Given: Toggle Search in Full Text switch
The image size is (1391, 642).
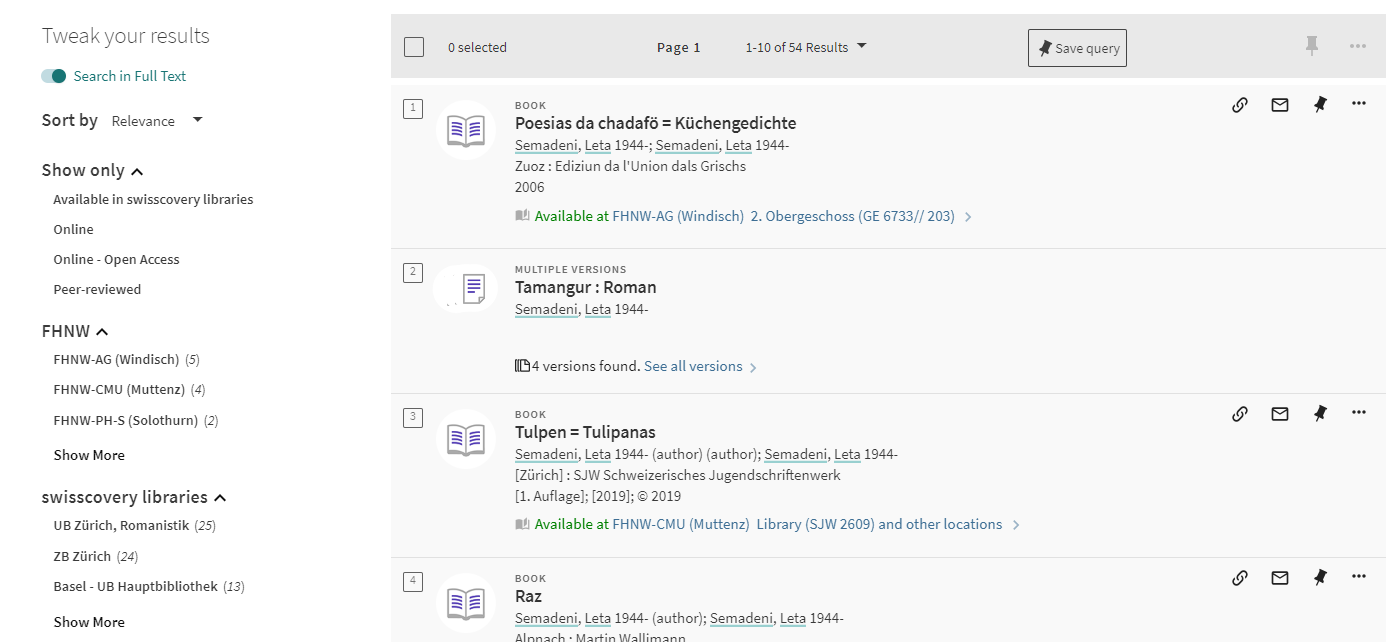Looking at the screenshot, I should pyautogui.click(x=54, y=76).
